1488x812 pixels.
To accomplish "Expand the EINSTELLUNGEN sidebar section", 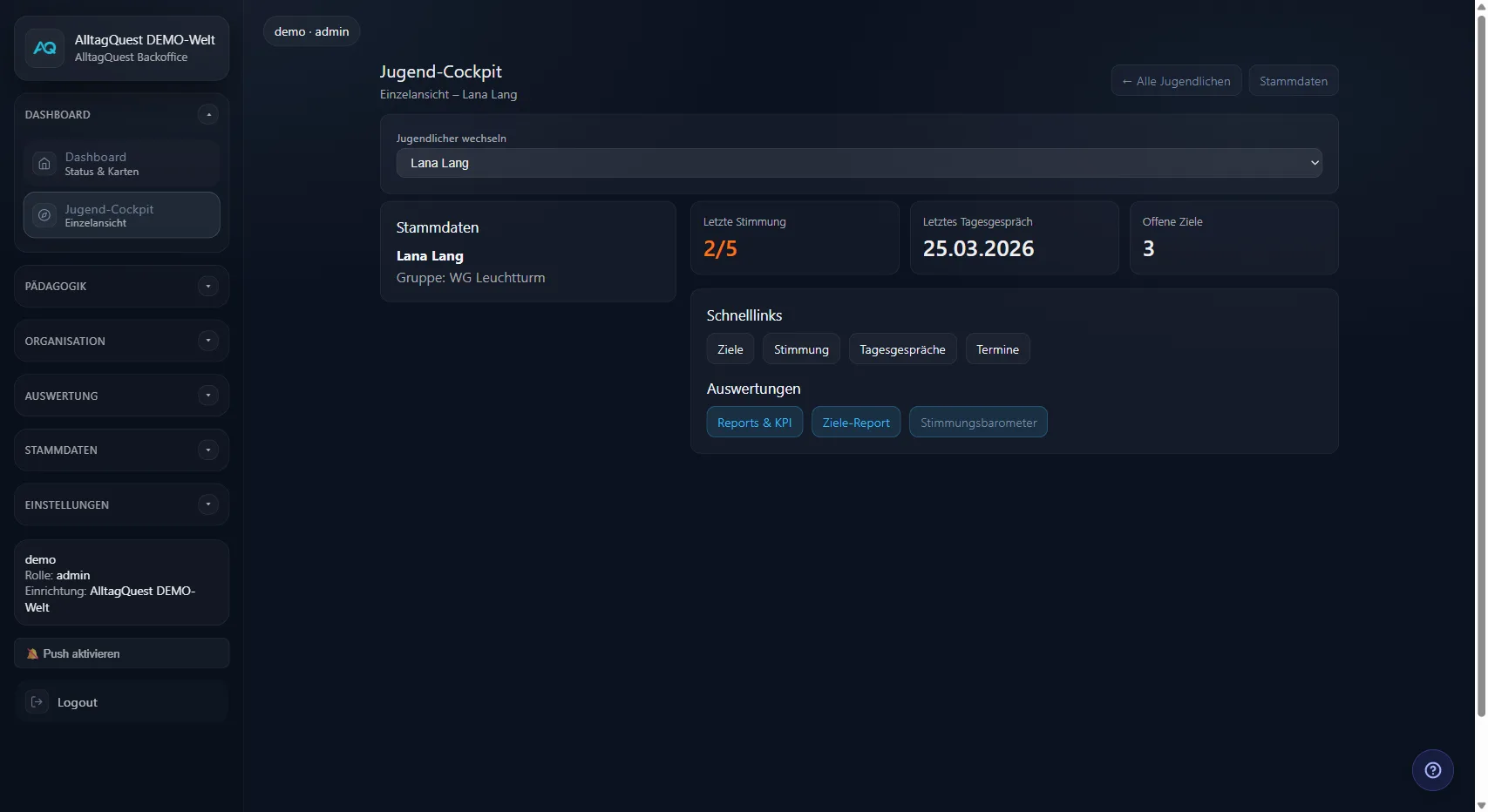I will pyautogui.click(x=207, y=504).
